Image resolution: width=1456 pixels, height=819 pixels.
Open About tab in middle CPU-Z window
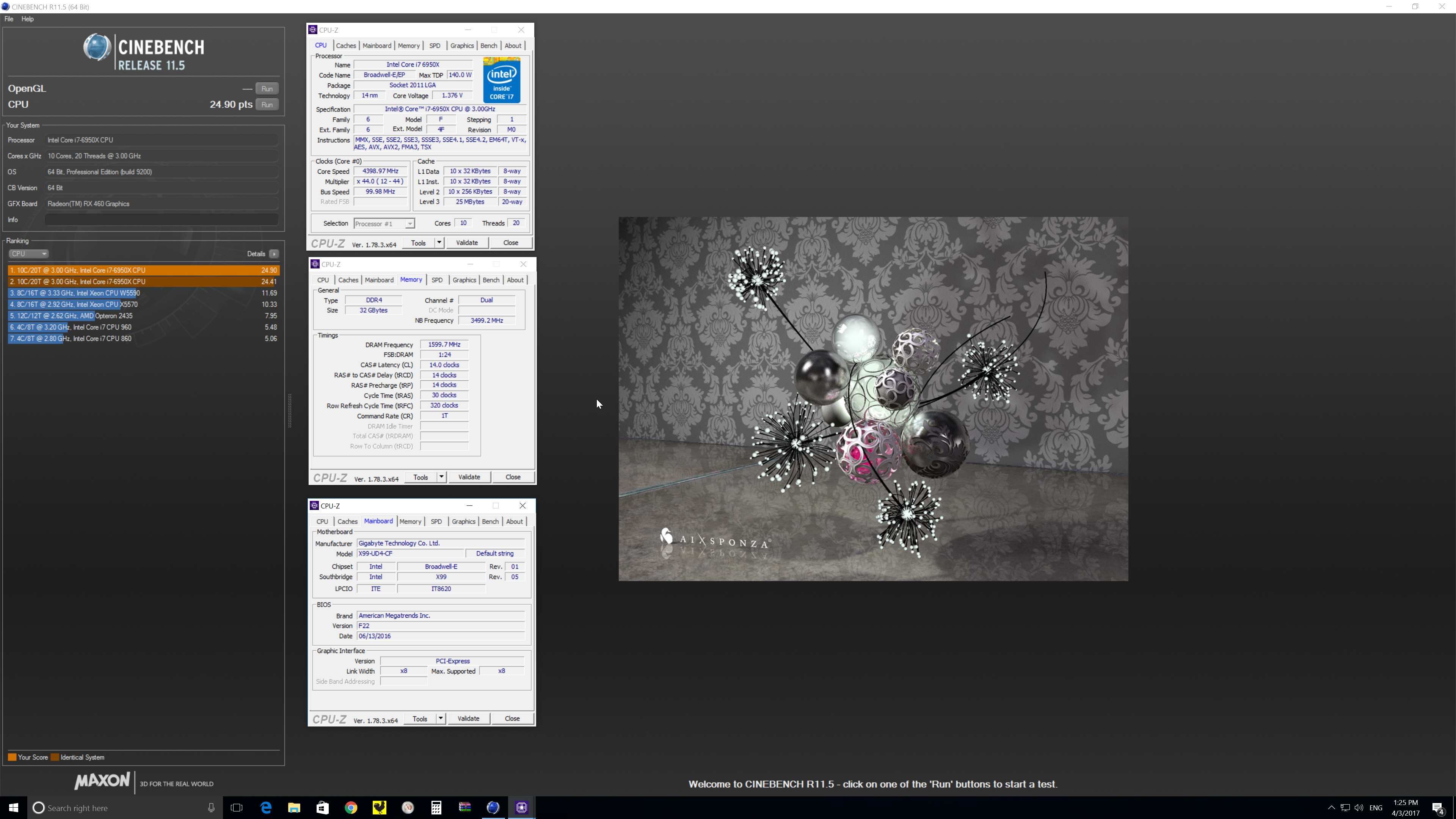point(515,280)
